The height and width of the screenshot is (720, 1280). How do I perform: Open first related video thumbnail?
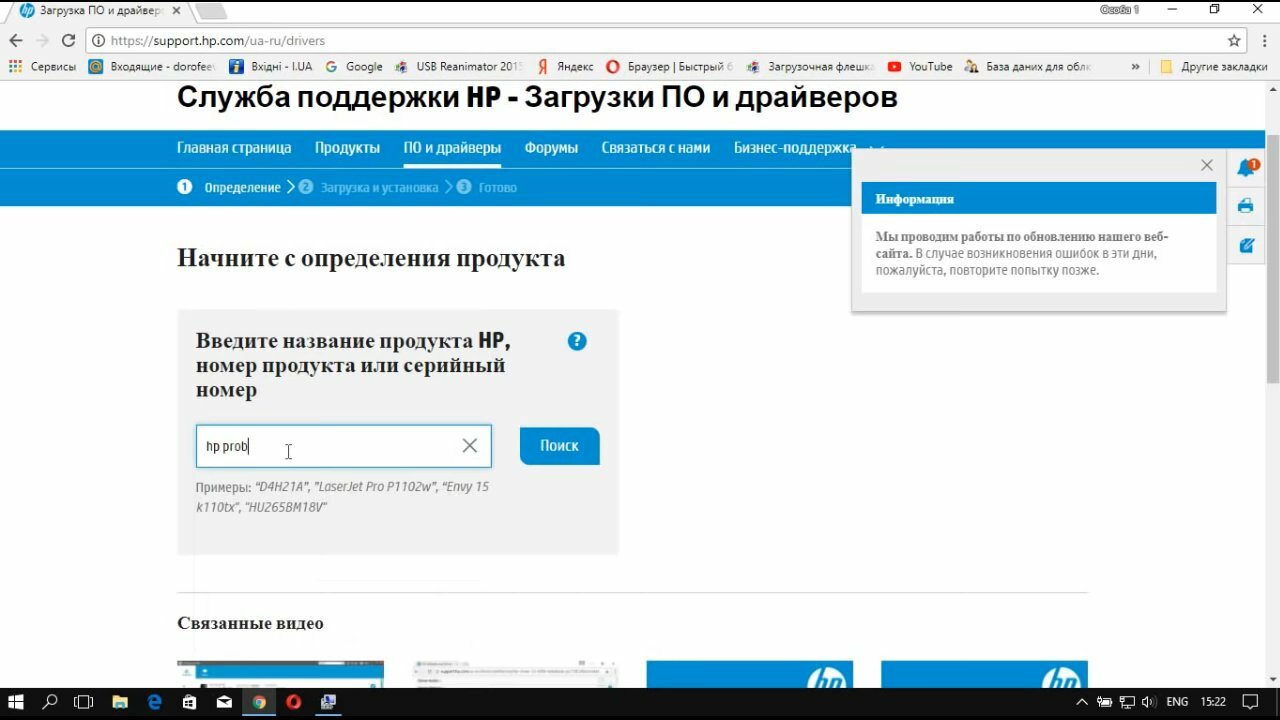click(x=280, y=674)
